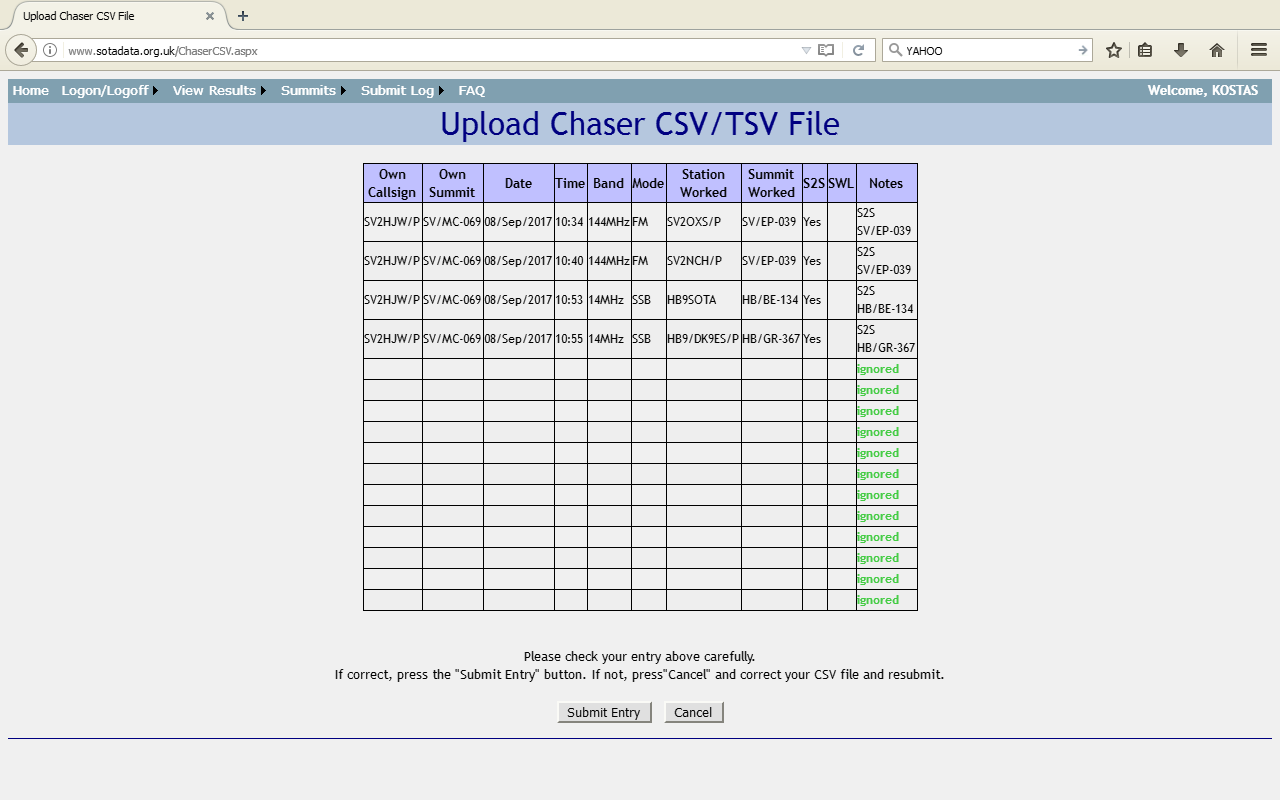Click the Home navigation link

30,91
